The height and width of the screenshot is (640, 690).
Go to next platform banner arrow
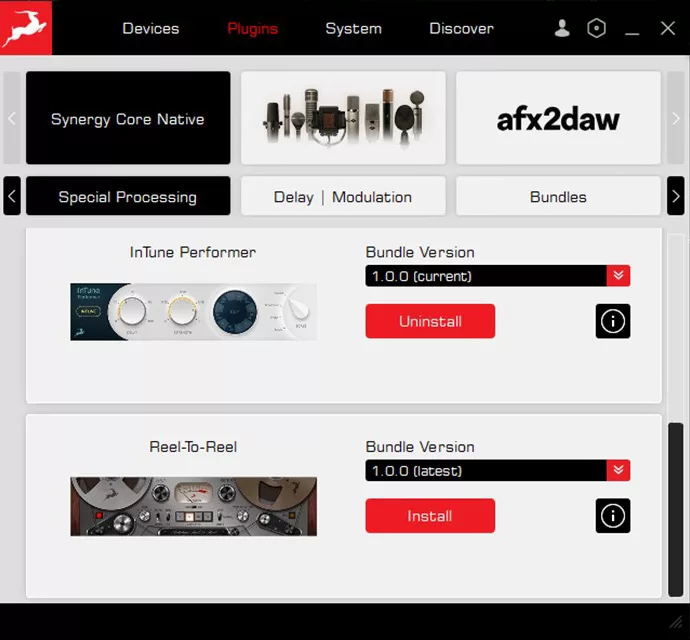coord(676,118)
